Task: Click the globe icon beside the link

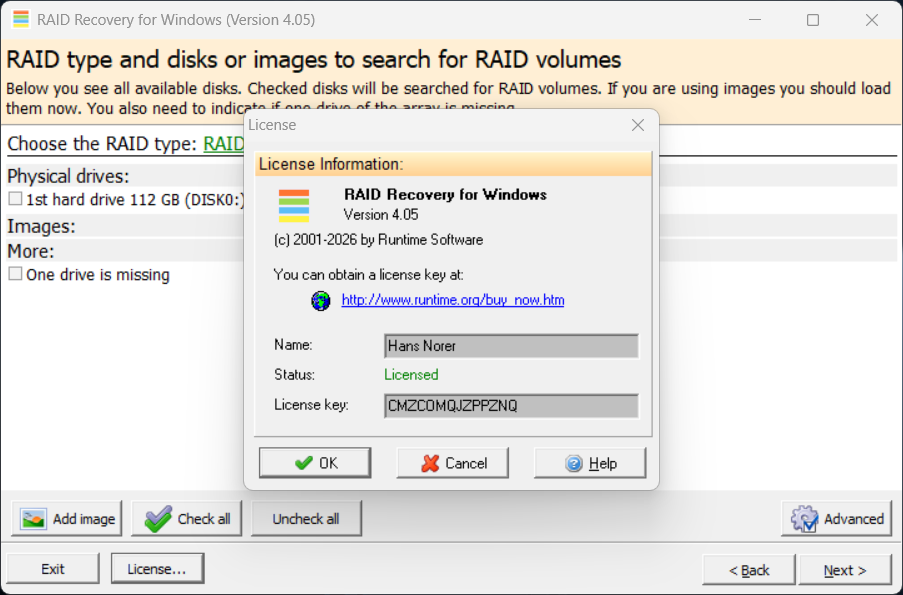Action: coord(321,301)
